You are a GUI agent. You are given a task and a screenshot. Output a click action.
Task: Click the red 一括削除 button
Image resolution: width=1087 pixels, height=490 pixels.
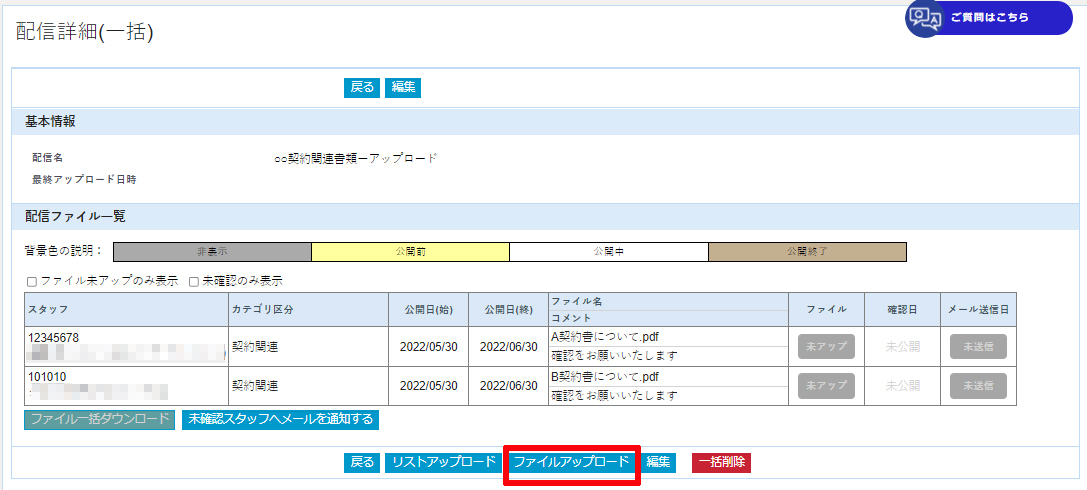722,462
